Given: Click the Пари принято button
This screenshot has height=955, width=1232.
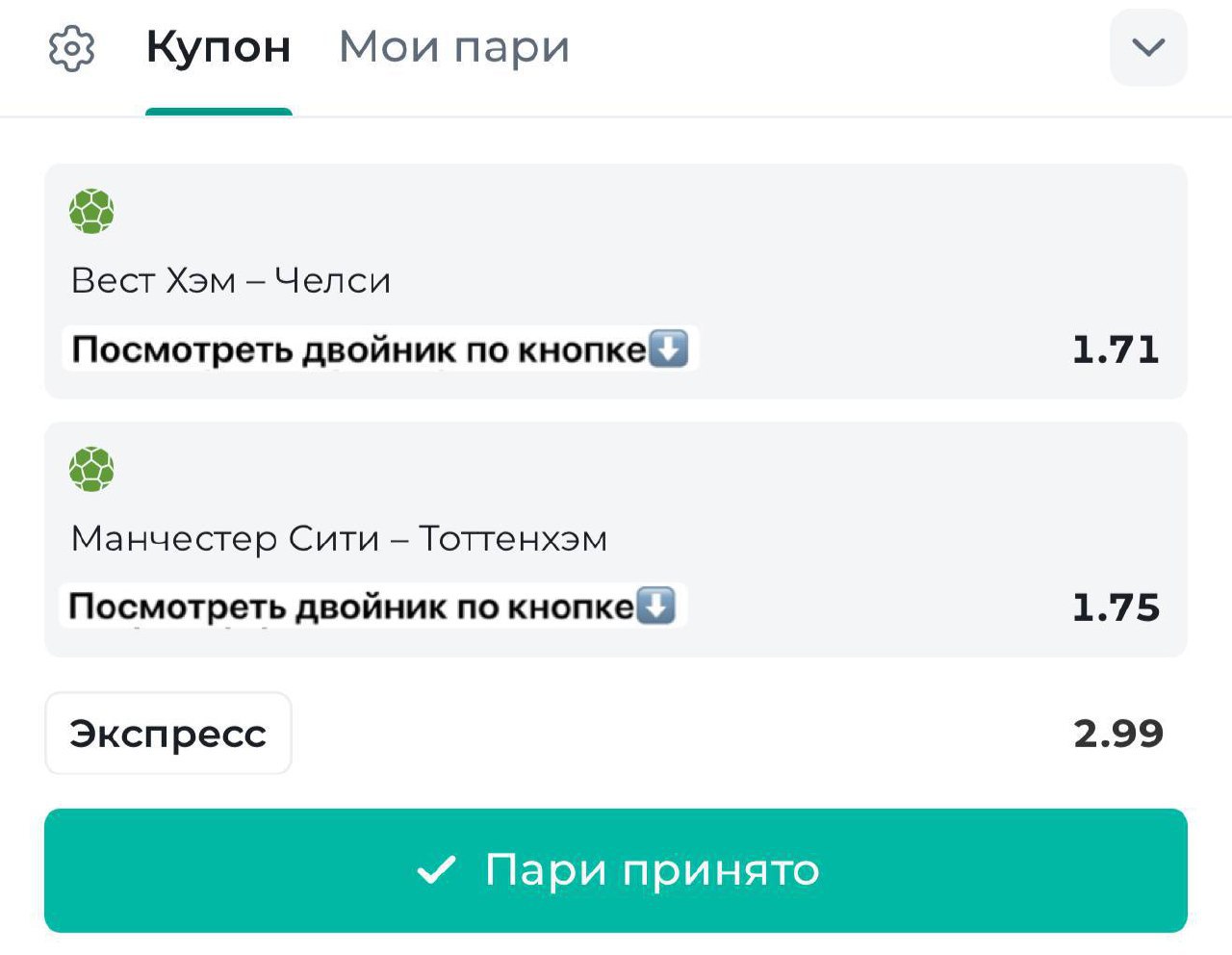Looking at the screenshot, I should pyautogui.click(x=616, y=870).
